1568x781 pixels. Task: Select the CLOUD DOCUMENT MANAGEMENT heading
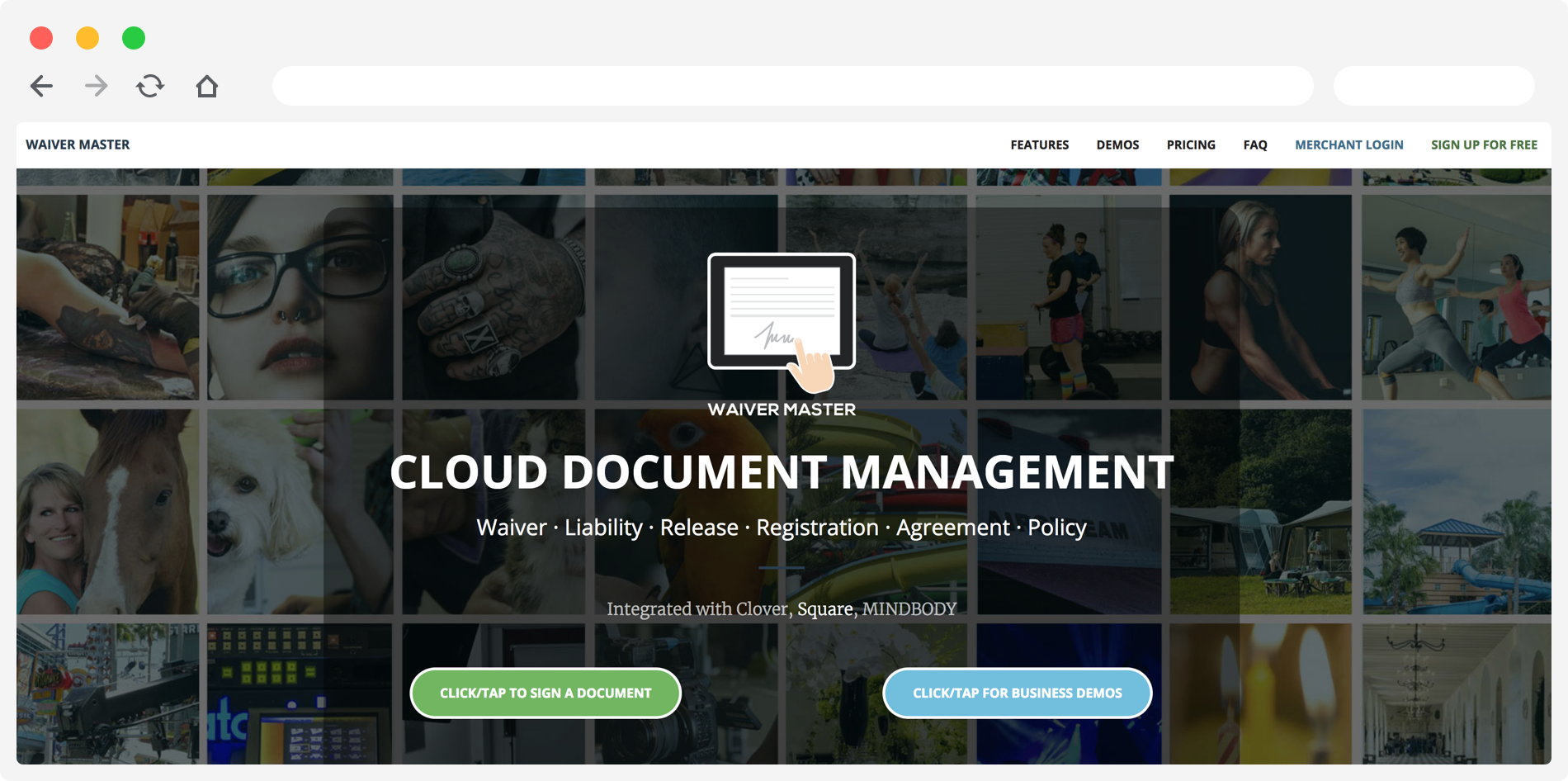[x=782, y=472]
